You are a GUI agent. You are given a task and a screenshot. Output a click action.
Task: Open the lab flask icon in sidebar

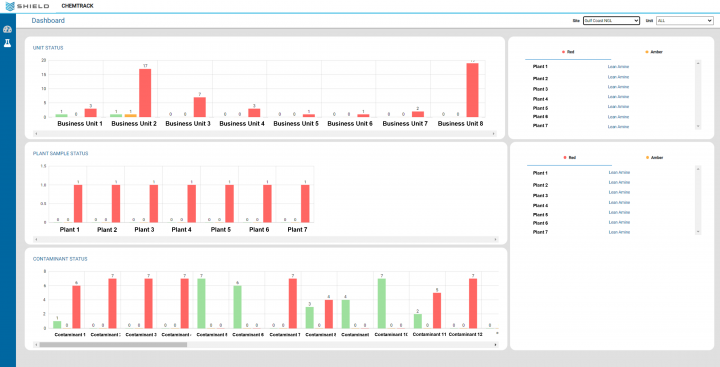(x=7, y=43)
